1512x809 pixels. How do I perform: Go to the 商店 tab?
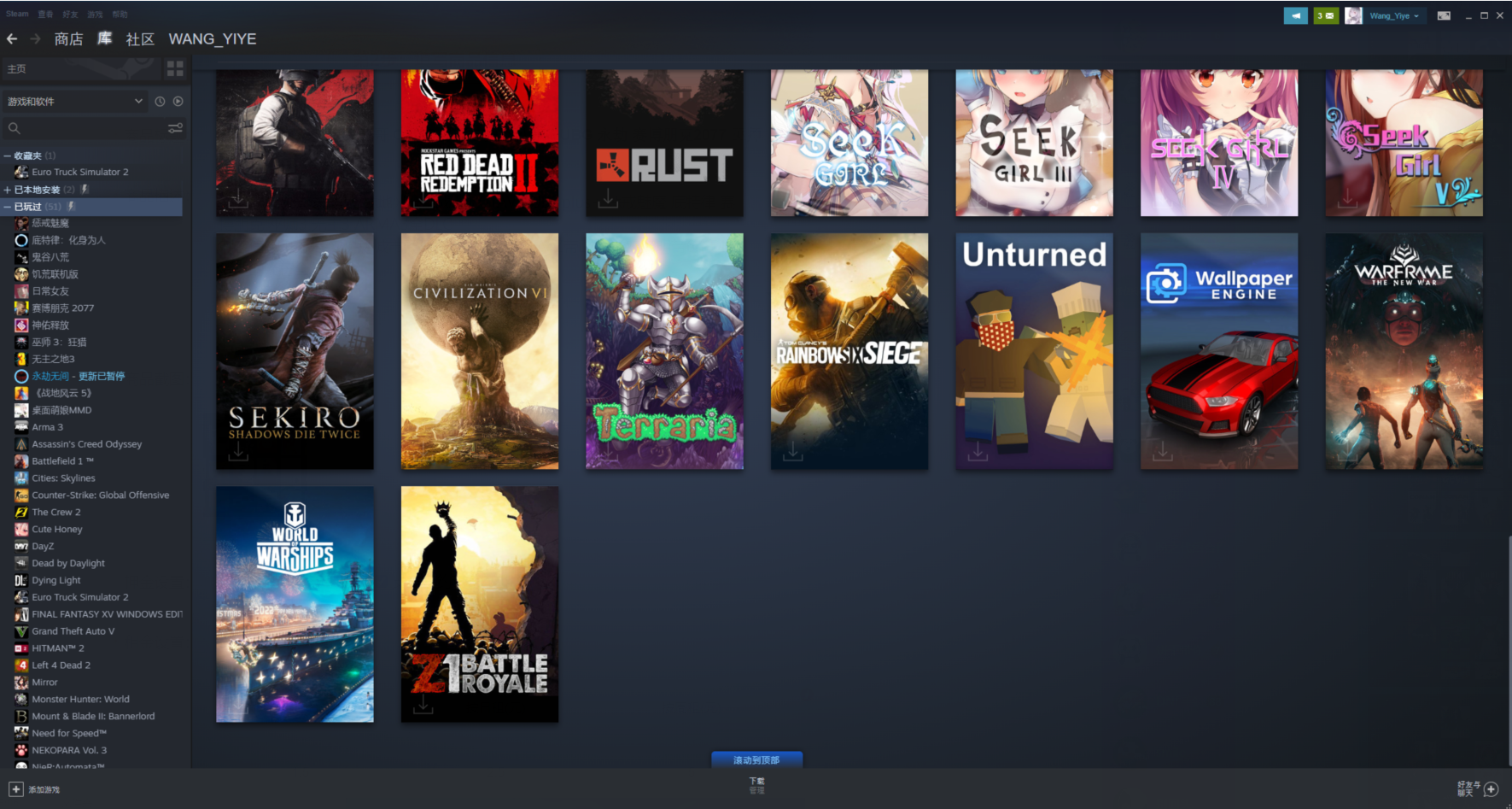[x=68, y=39]
